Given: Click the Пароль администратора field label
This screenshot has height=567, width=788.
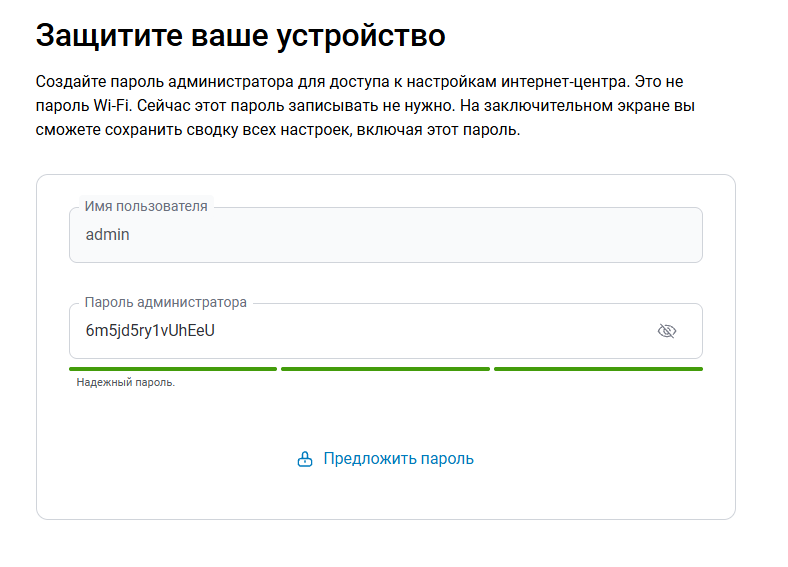Looking at the screenshot, I should point(165,302).
